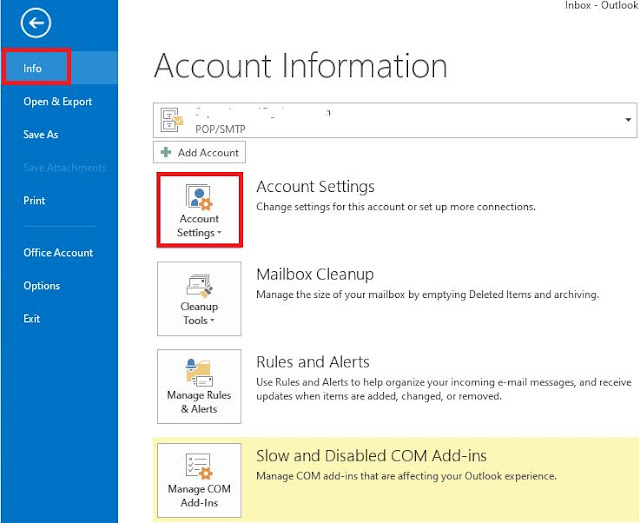Screen dimensions: 640x523
Task: Click the Mailbox Cleanup heading text
Action: coord(315,274)
